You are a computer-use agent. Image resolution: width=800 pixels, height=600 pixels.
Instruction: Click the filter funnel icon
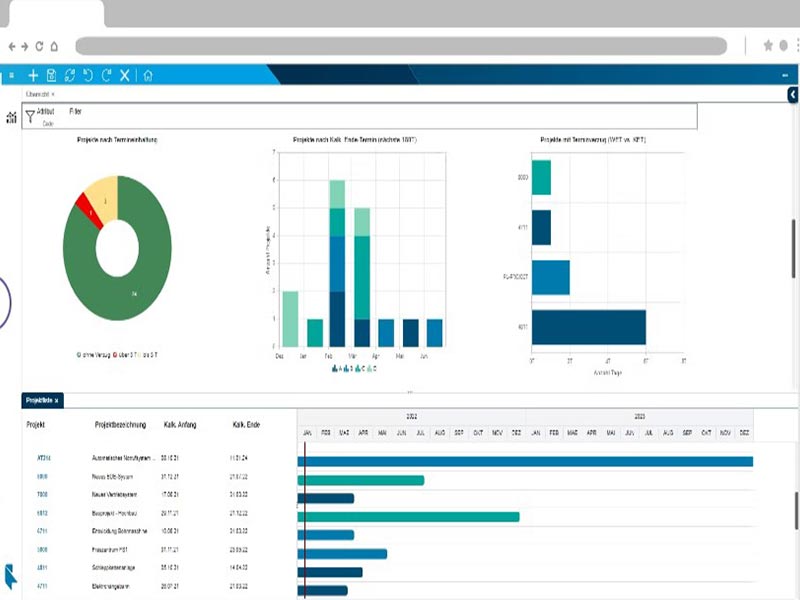(30, 116)
